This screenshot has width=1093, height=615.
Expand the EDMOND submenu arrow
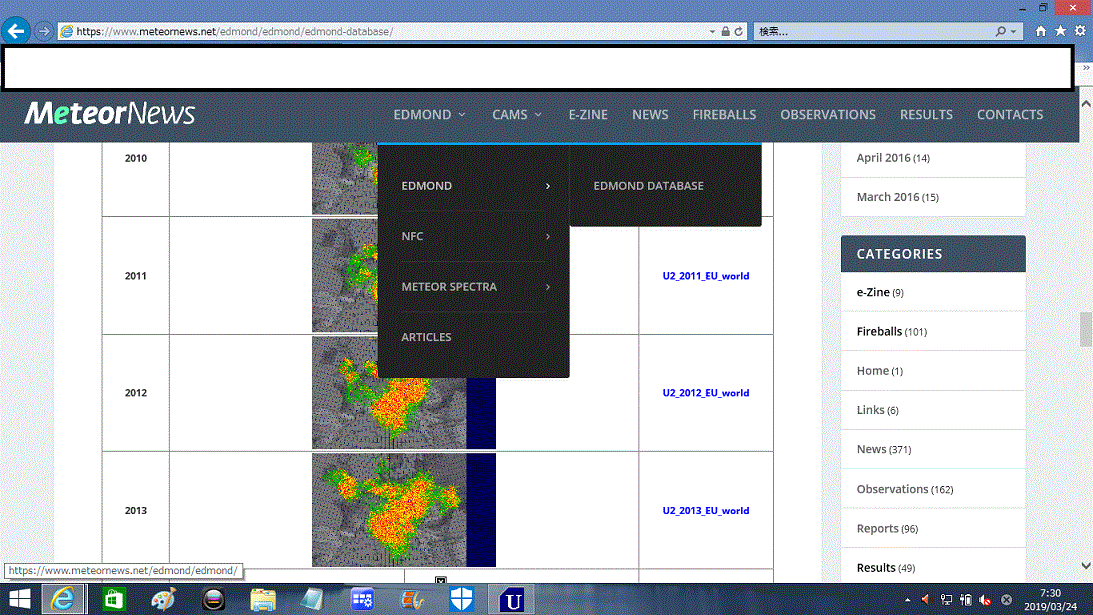click(548, 186)
